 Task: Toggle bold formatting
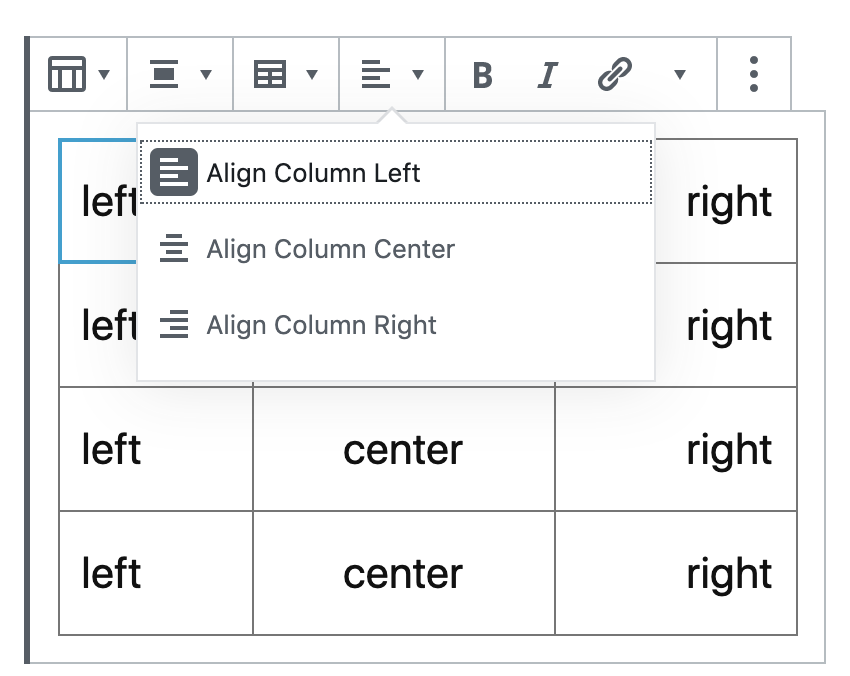(x=482, y=75)
